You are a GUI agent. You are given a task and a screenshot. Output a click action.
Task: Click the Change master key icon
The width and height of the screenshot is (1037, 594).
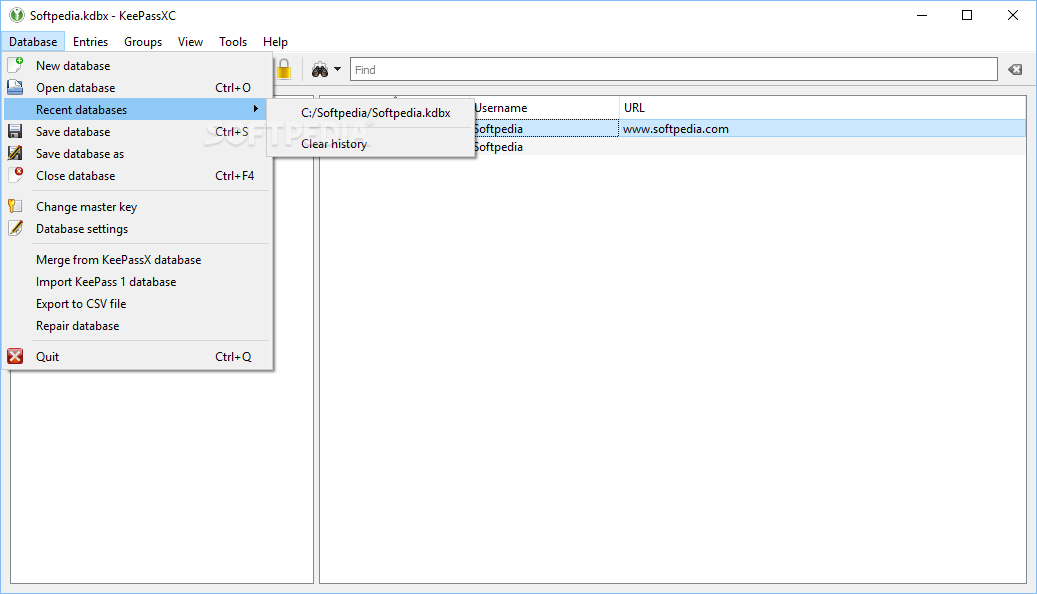coord(15,206)
